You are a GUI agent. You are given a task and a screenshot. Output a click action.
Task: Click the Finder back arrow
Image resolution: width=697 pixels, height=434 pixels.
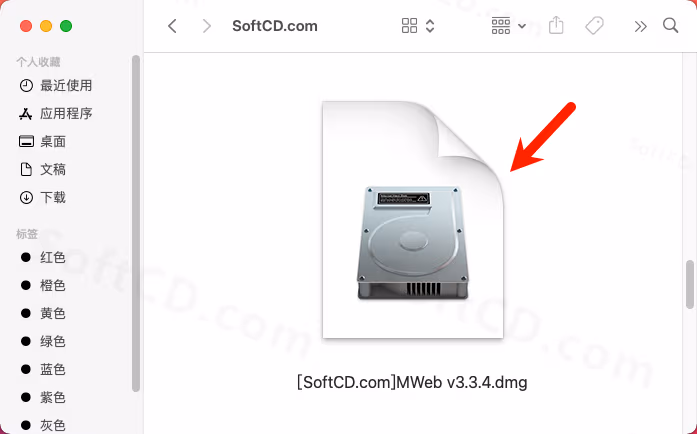pyautogui.click(x=172, y=26)
